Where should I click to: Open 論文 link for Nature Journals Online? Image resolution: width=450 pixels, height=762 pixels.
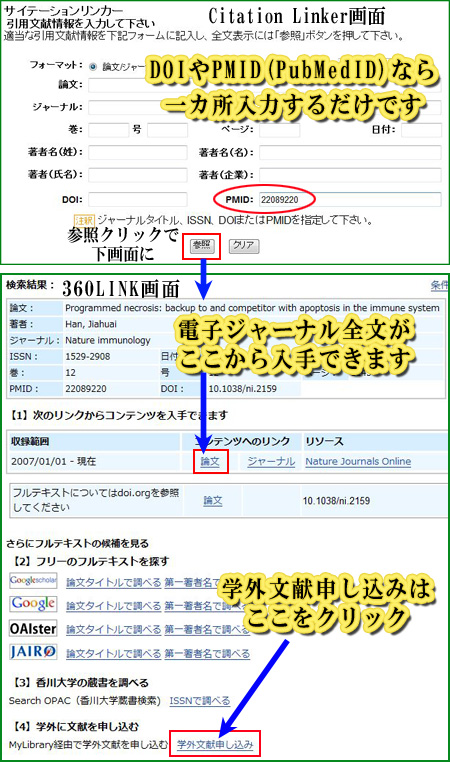tap(210, 461)
